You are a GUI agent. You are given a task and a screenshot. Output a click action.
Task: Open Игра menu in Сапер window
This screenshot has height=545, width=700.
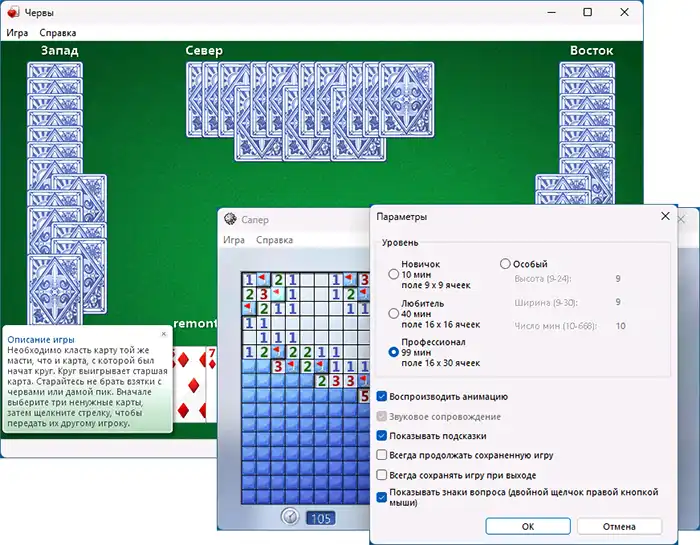(234, 240)
